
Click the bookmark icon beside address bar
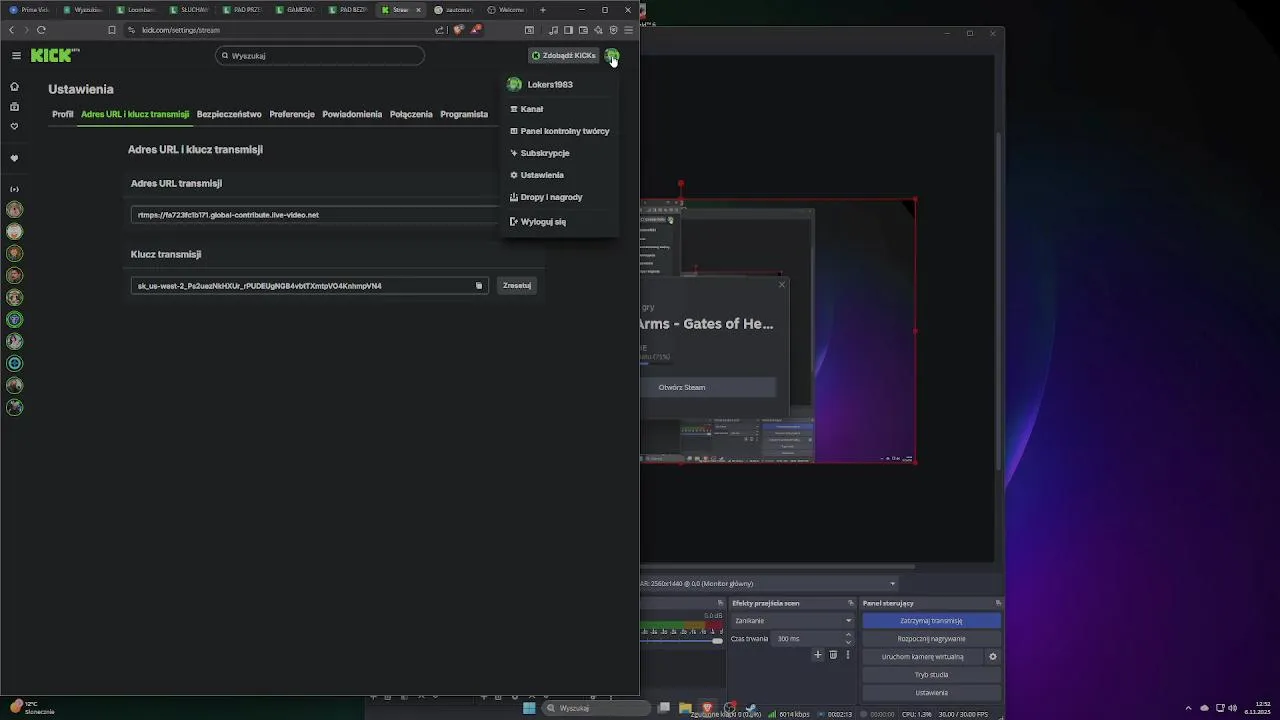tap(112, 30)
